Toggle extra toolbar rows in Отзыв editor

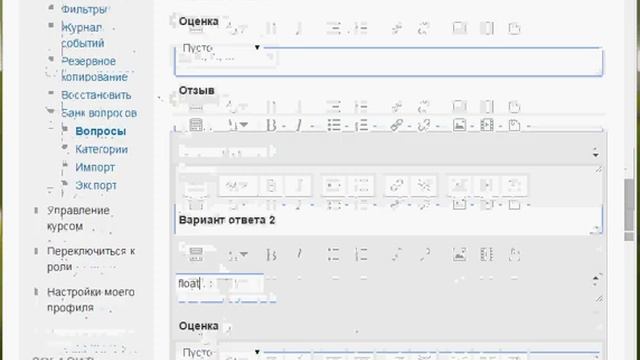pyautogui.click(x=196, y=125)
